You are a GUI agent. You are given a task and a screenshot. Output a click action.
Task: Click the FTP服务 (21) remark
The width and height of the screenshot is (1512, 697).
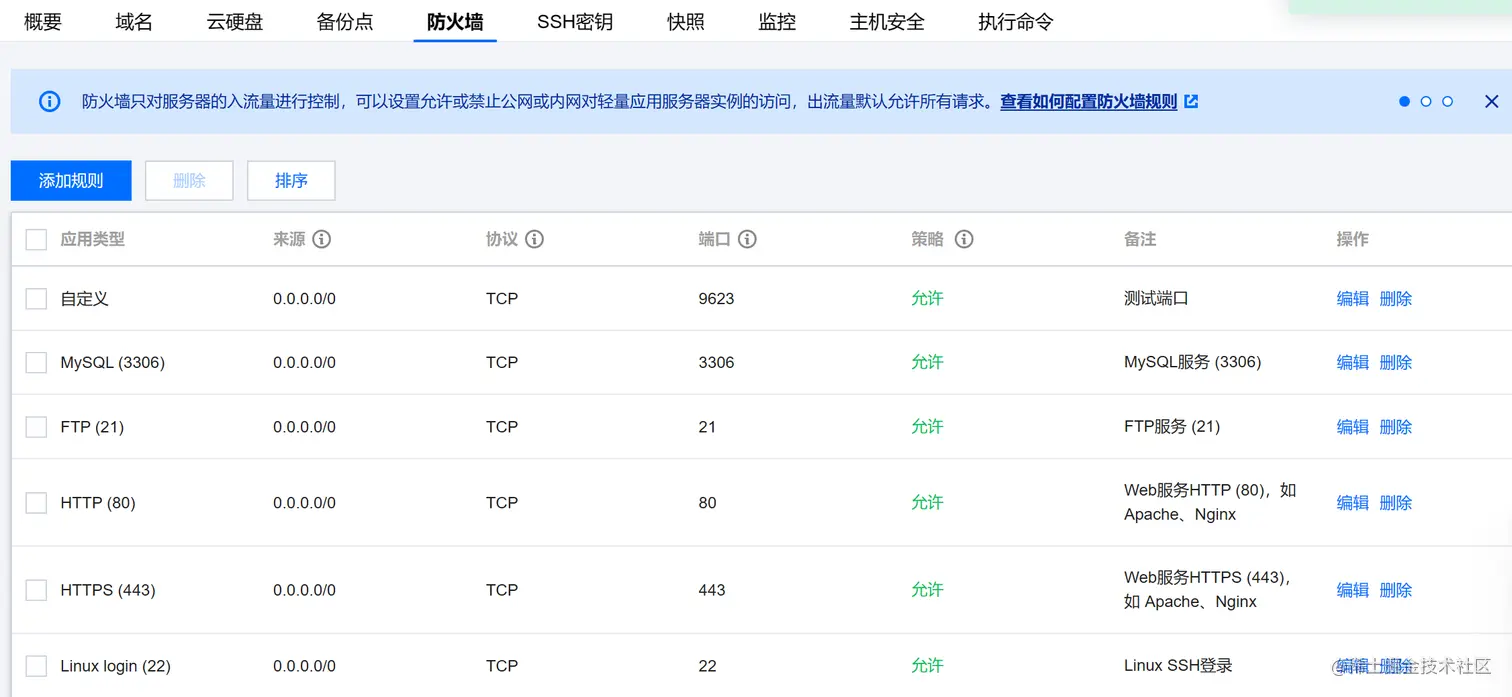1172,427
